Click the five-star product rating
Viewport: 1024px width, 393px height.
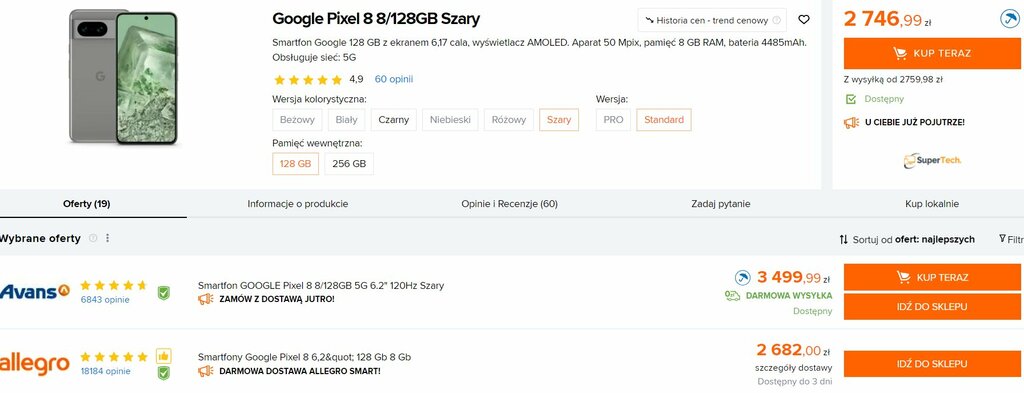[x=308, y=80]
